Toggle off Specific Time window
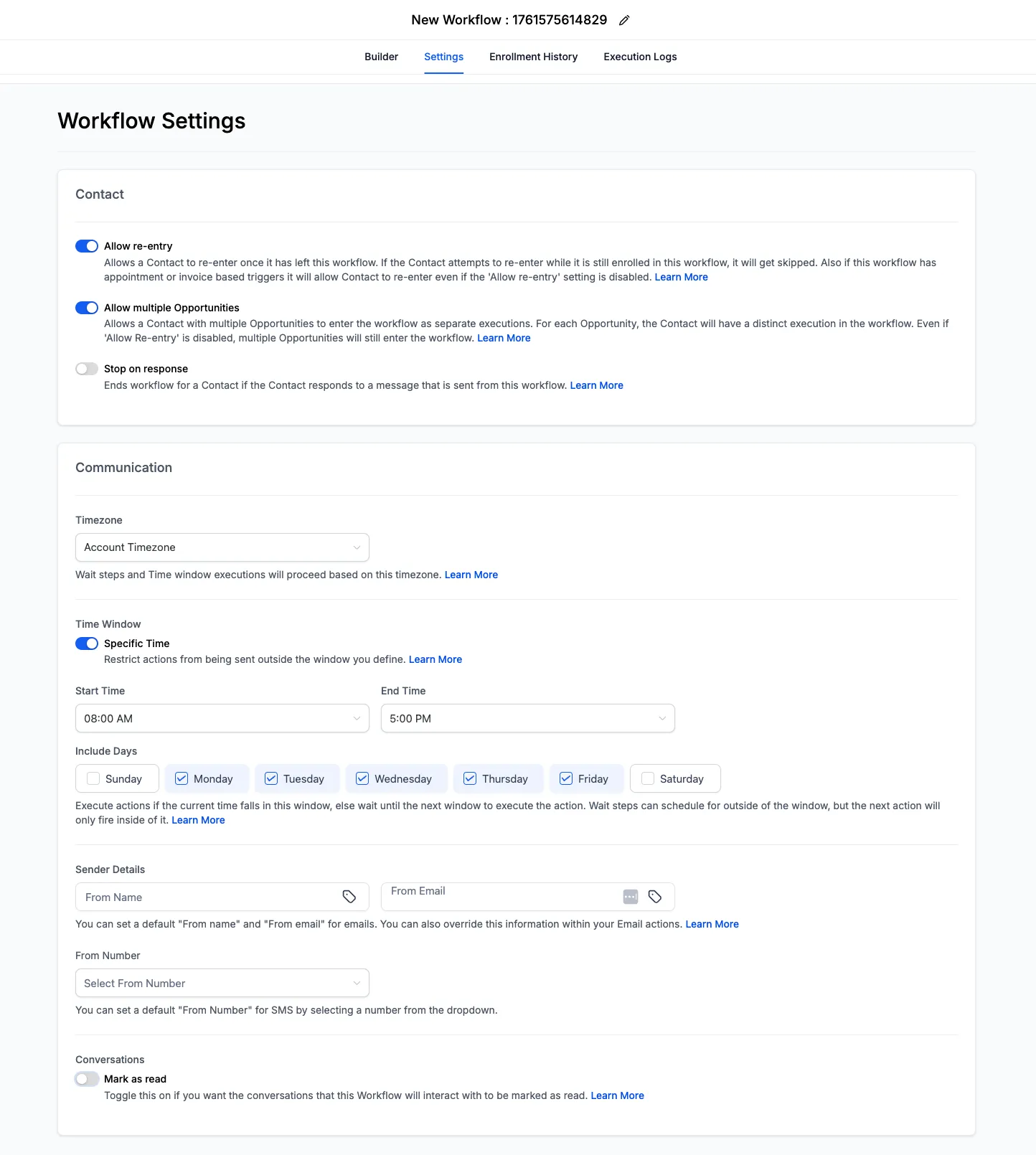This screenshot has width=1036, height=1155. [87, 643]
